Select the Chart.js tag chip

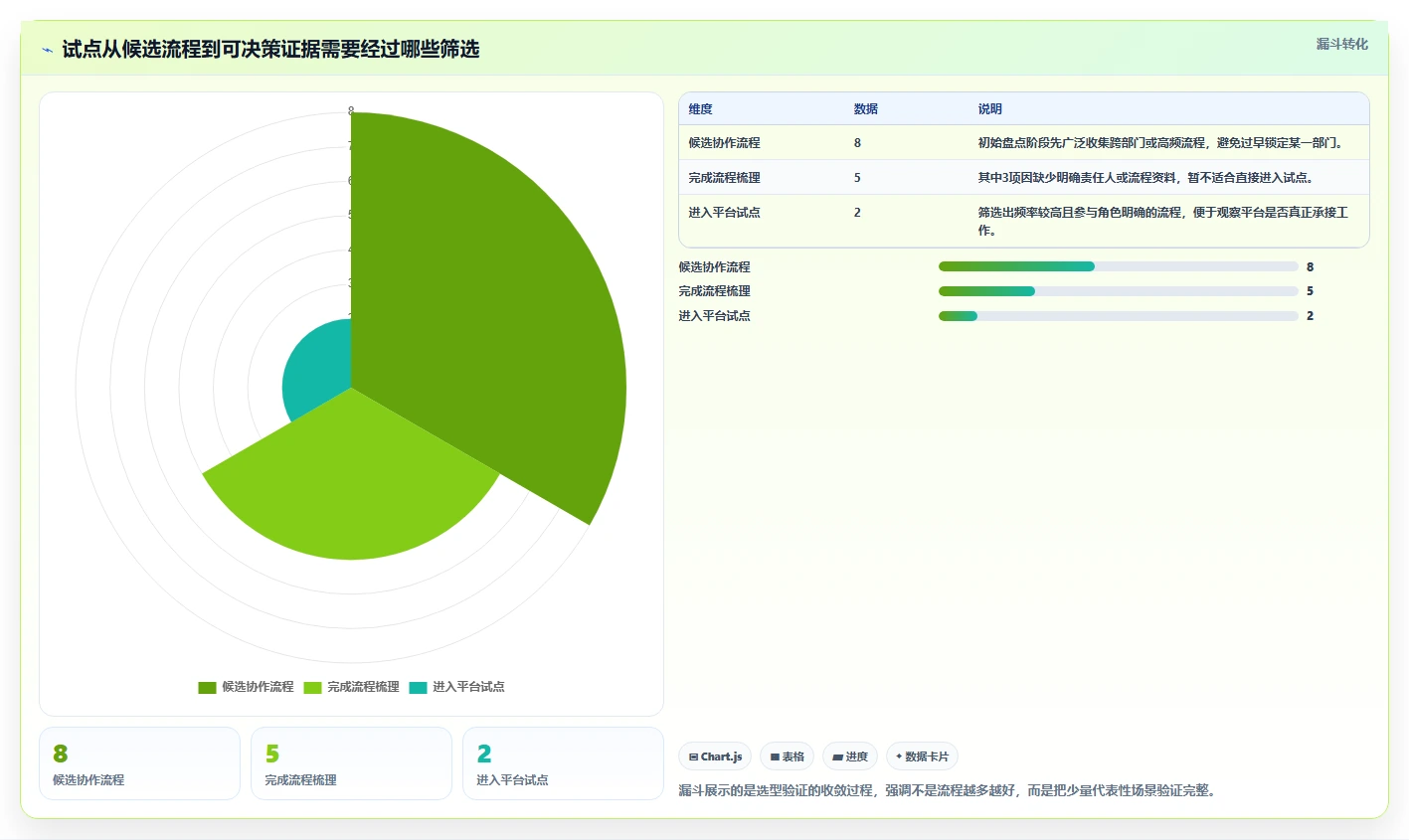[715, 756]
